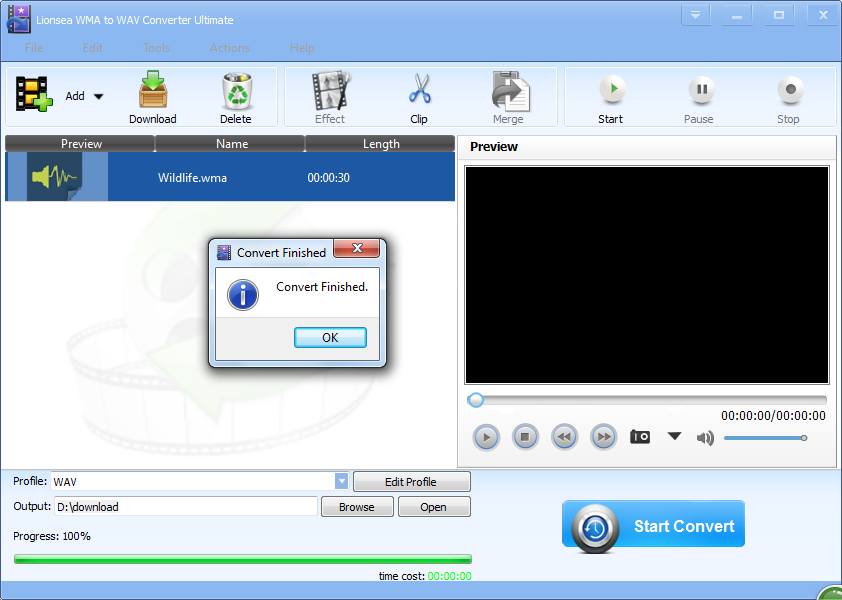The height and width of the screenshot is (600, 842).
Task: Close the Convert Finished dialog
Action: pos(356,249)
